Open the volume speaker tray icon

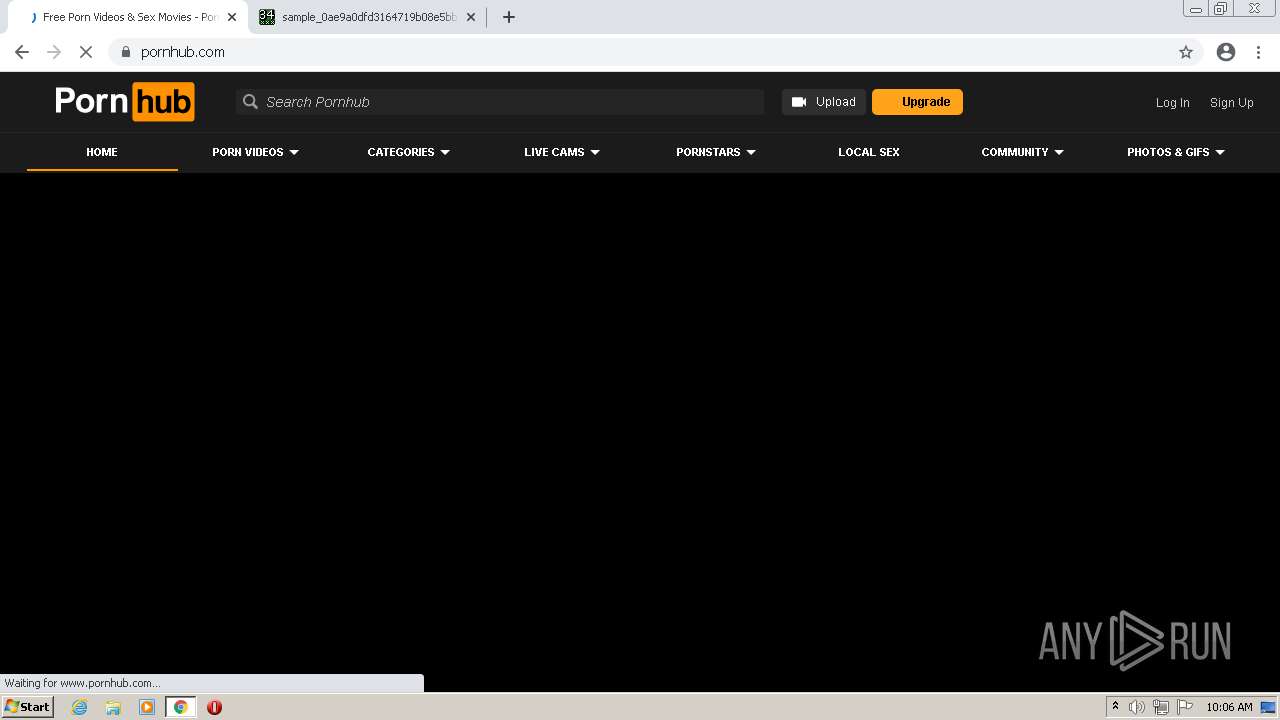coord(1137,707)
